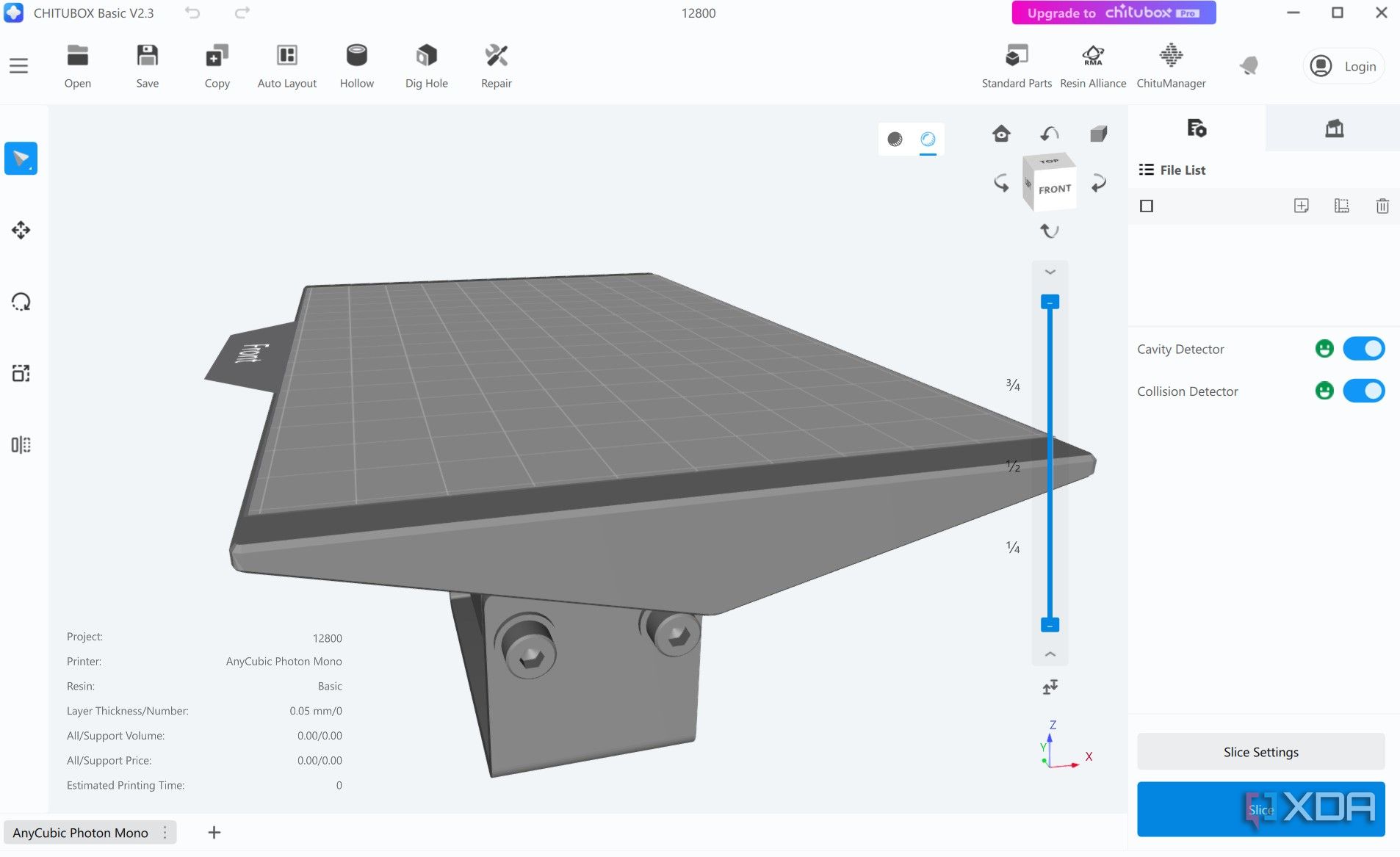Open Standard Parts library

click(1017, 66)
